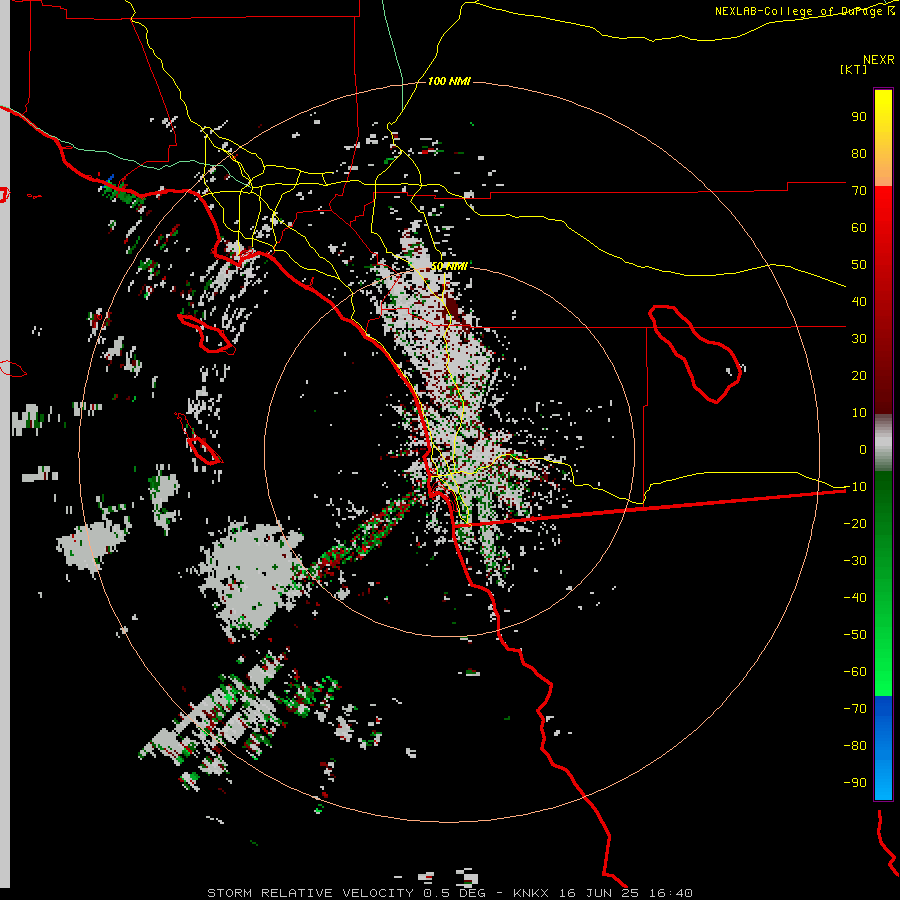Click the 16 JUN 25 date text
Viewport: 900px width, 900px height.
[x=599, y=893]
